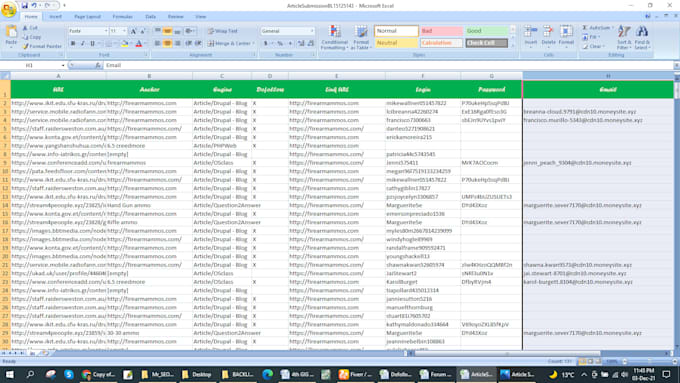This screenshot has height=383, width=680.
Task: Switch to the View ribbon tab
Action: [200, 16]
